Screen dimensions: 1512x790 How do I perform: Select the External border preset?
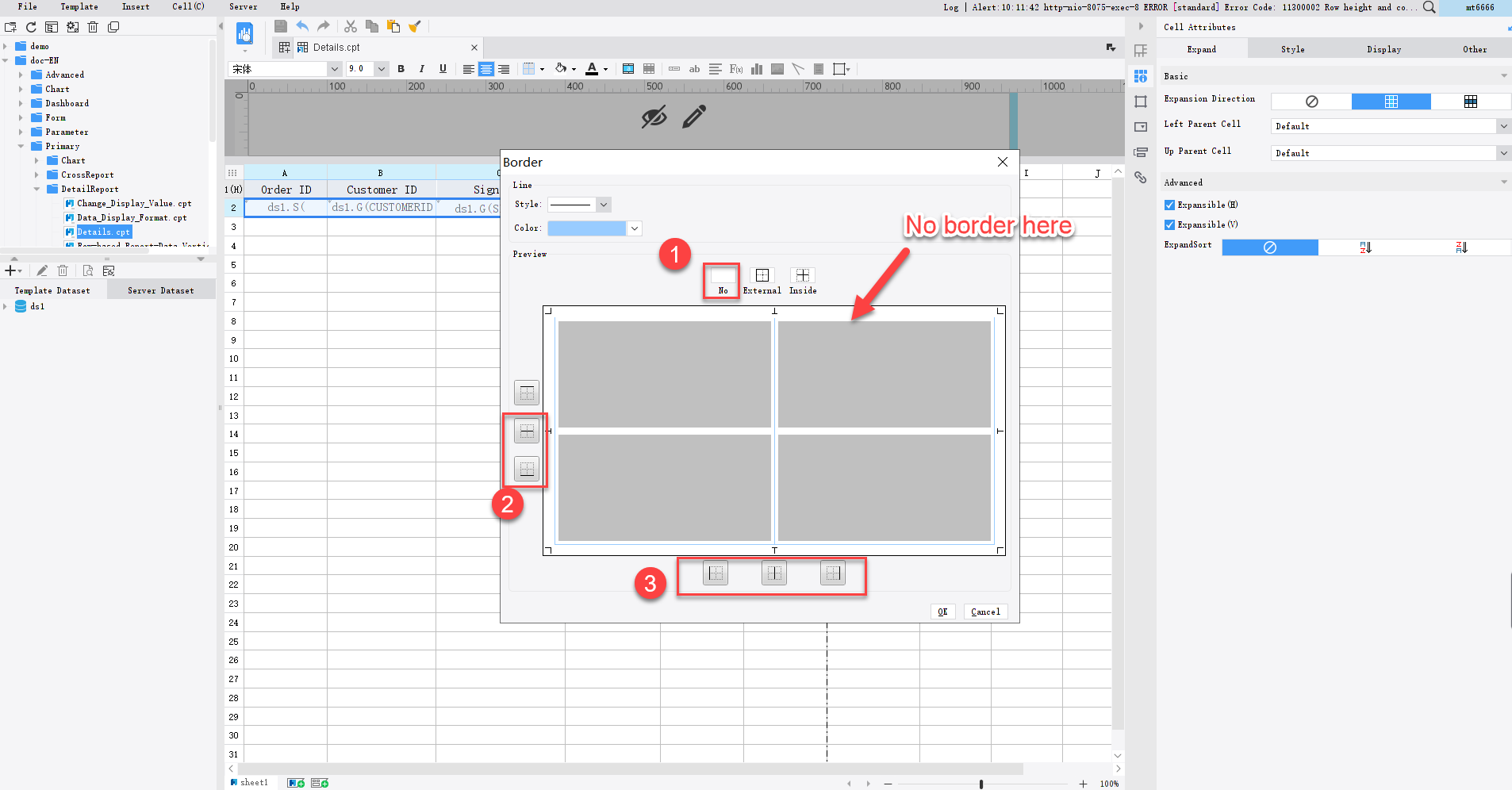tap(762, 280)
